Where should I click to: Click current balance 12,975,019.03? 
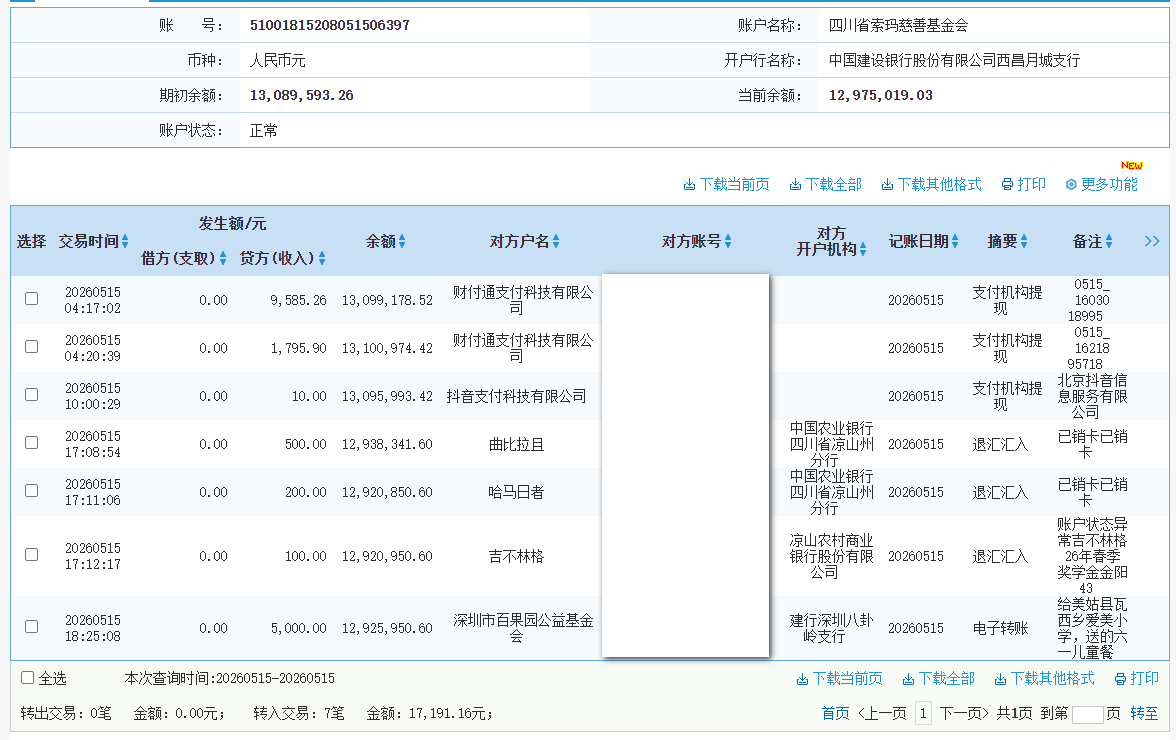880,95
